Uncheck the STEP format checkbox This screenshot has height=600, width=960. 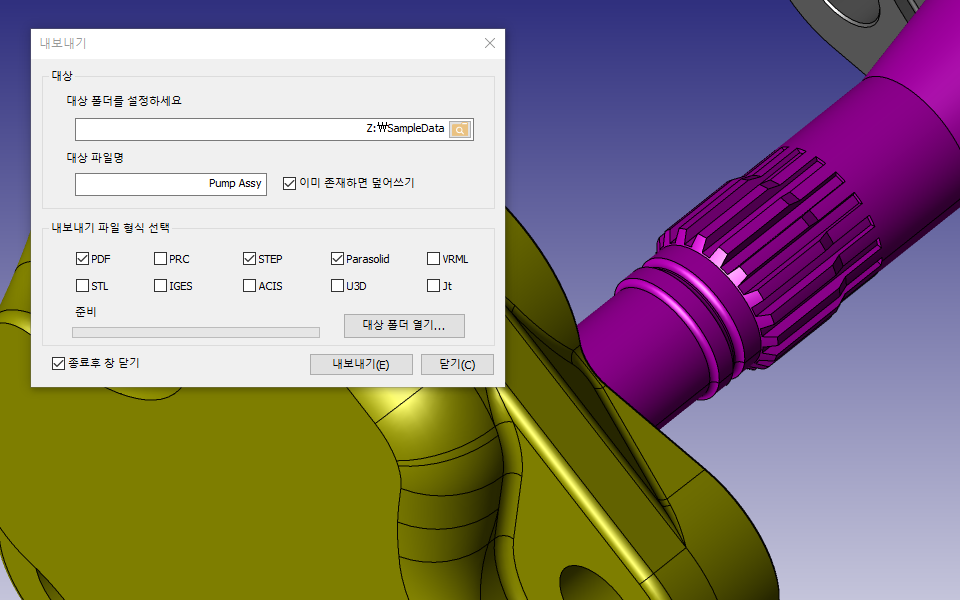pos(250,259)
